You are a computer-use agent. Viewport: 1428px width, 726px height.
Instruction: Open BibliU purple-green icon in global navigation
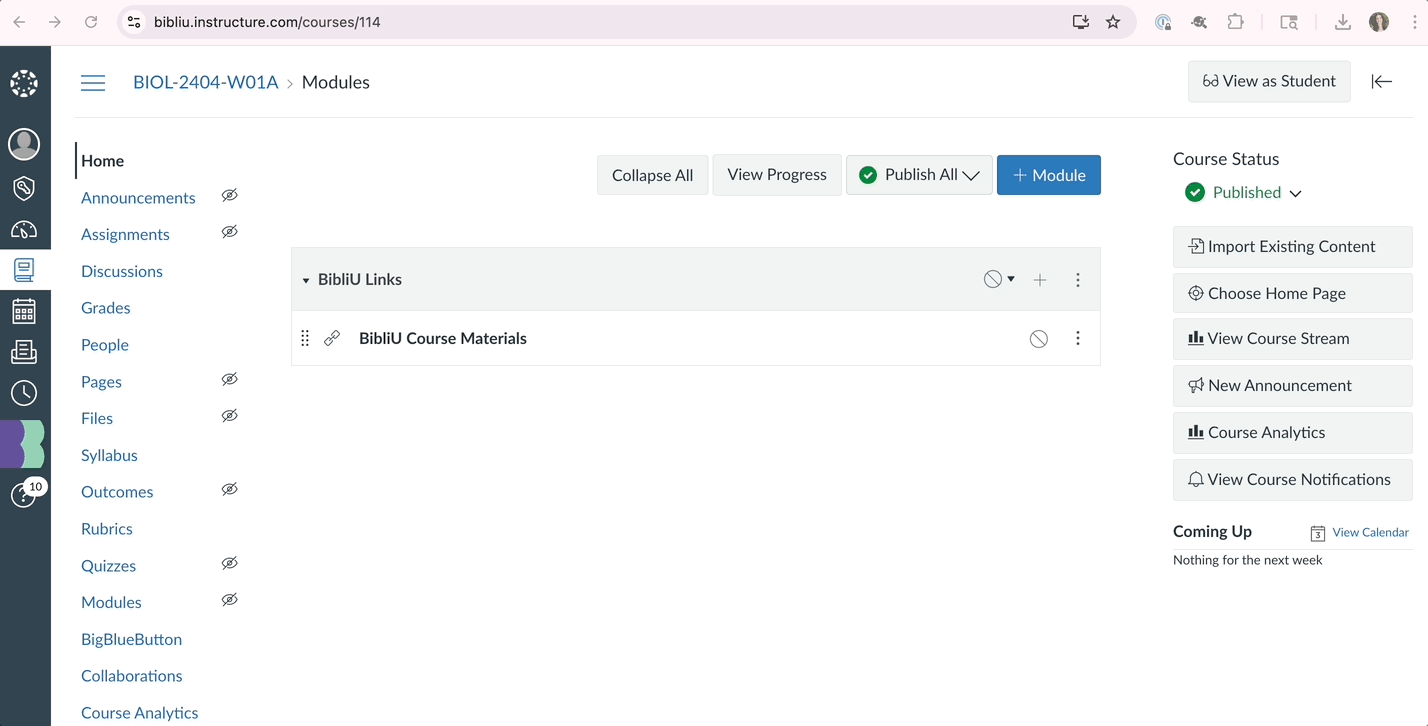pos(22,444)
